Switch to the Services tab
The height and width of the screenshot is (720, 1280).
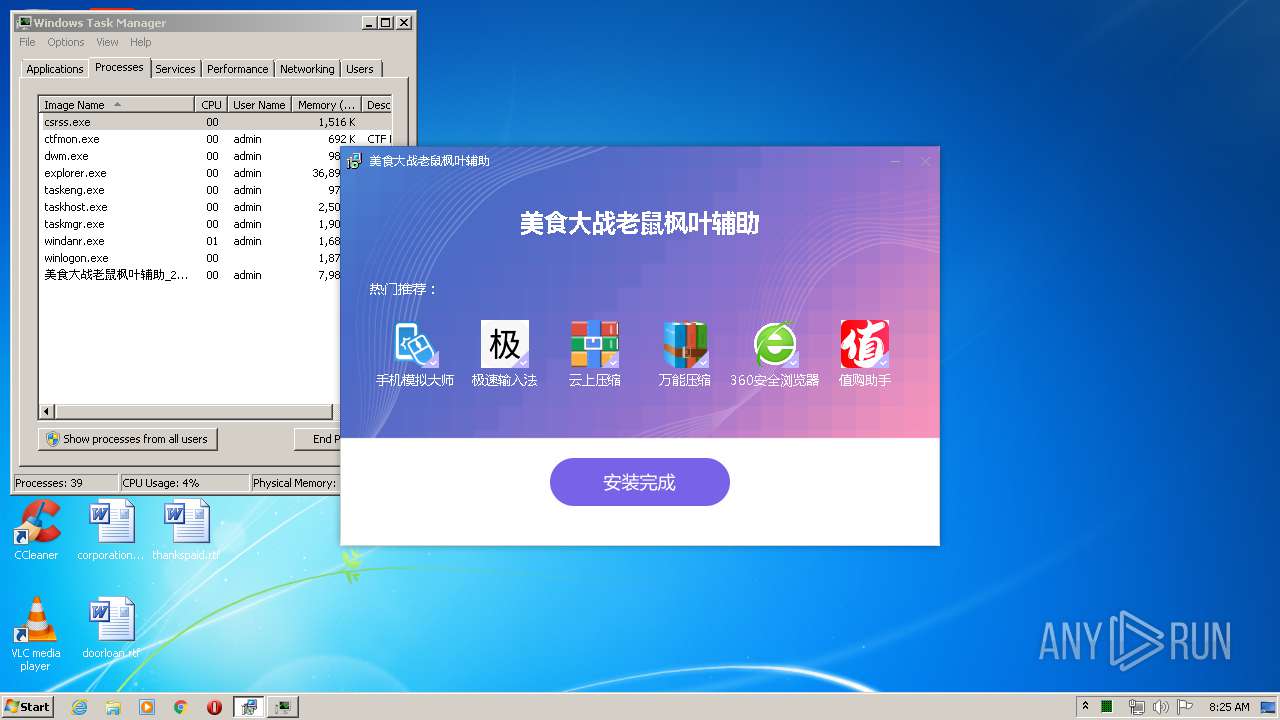[x=175, y=69]
